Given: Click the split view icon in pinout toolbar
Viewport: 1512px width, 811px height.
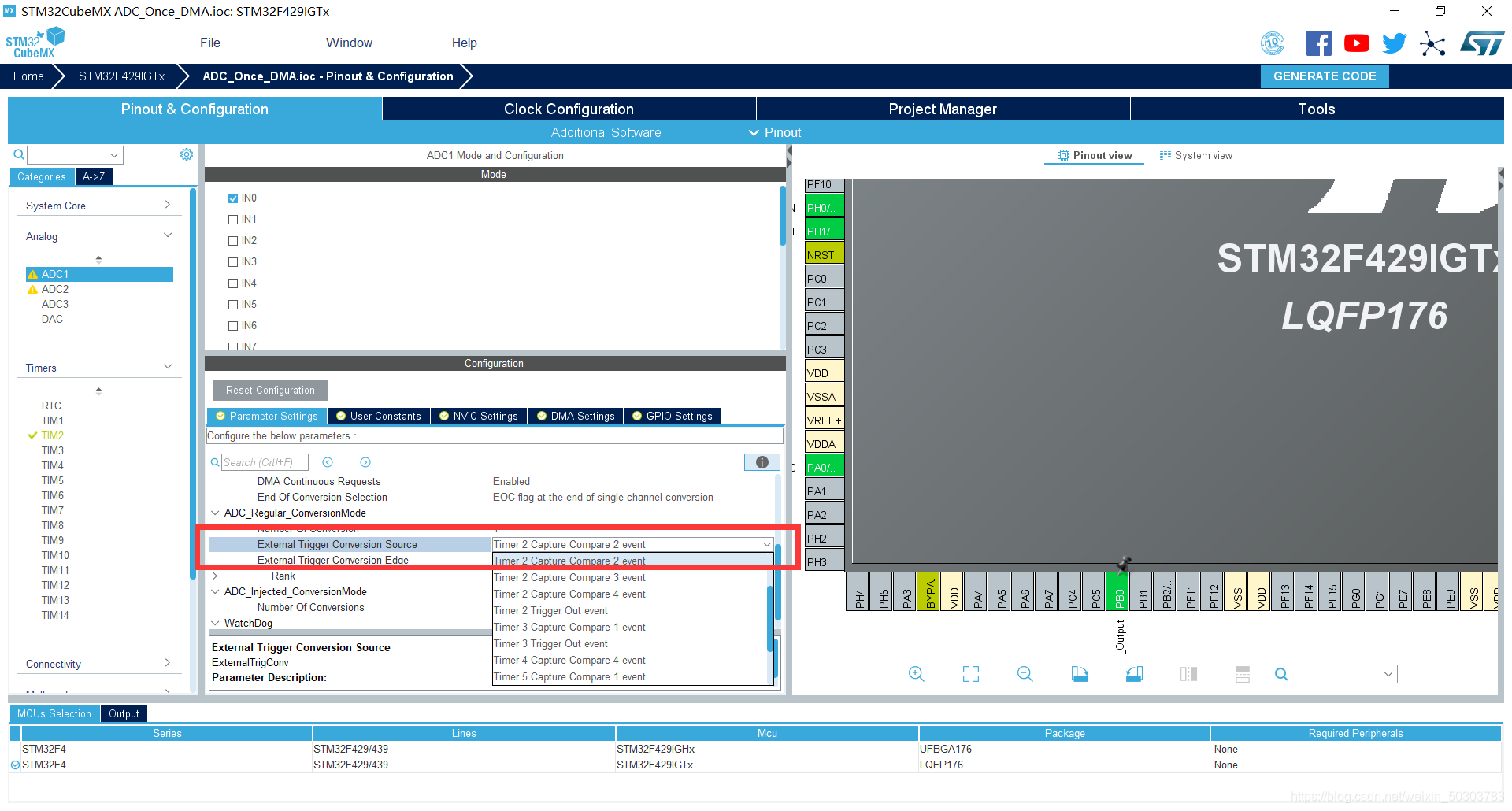Looking at the screenshot, I should [x=1188, y=674].
